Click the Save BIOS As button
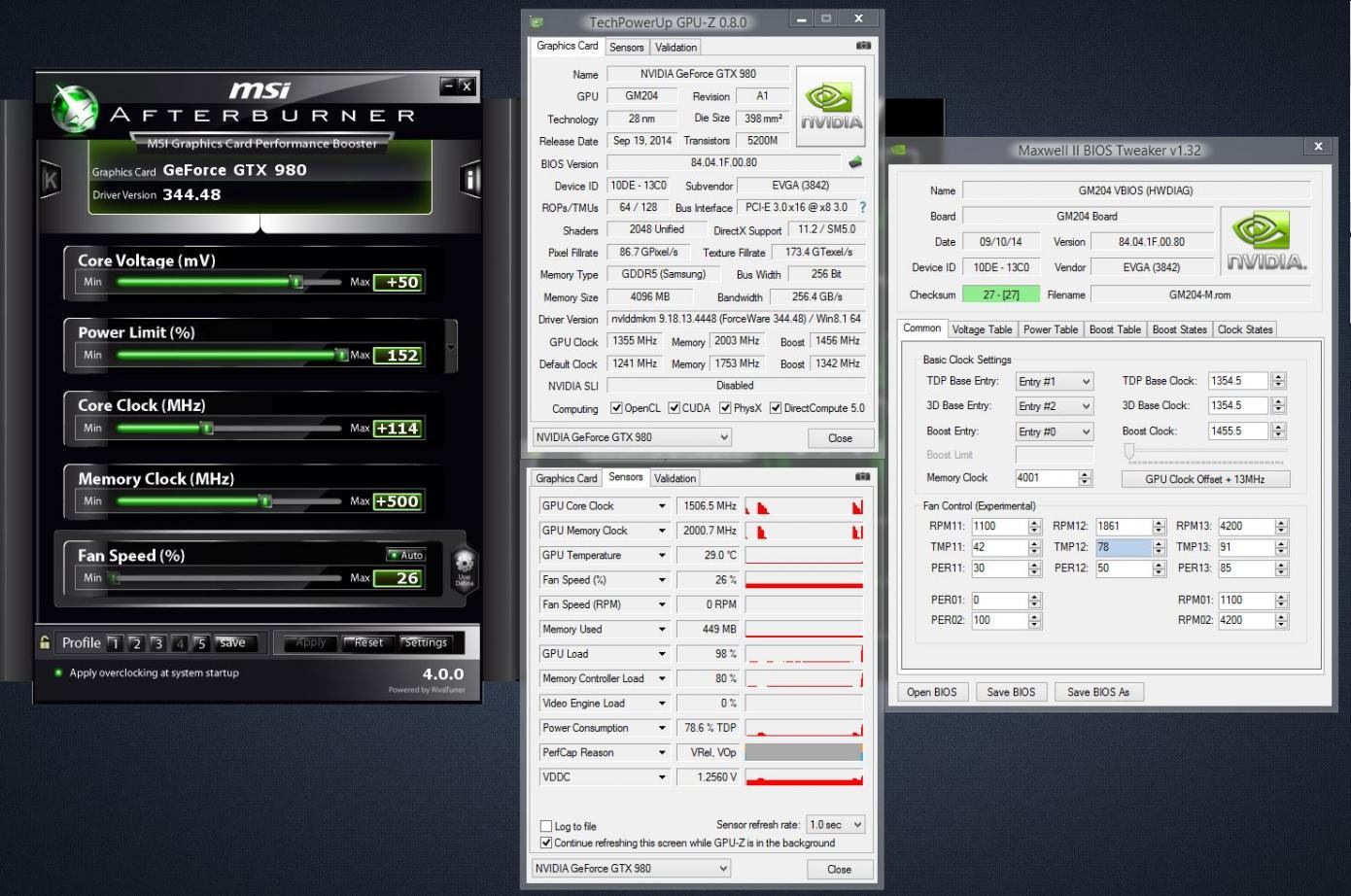1351x896 pixels. tap(1098, 692)
